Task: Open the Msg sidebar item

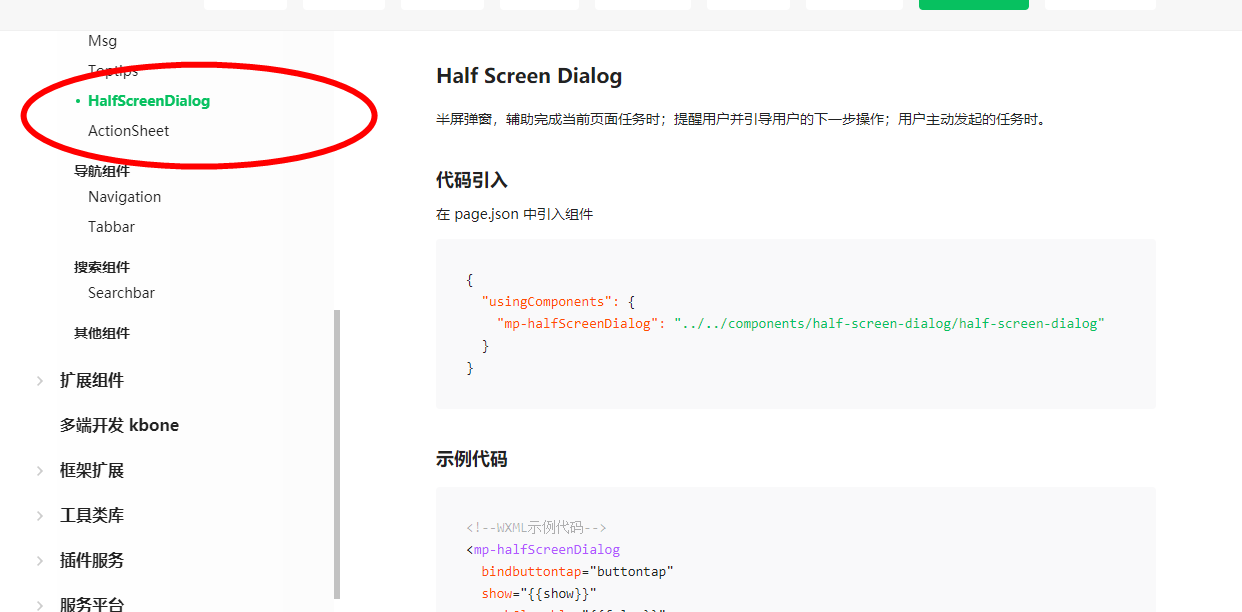Action: [102, 41]
